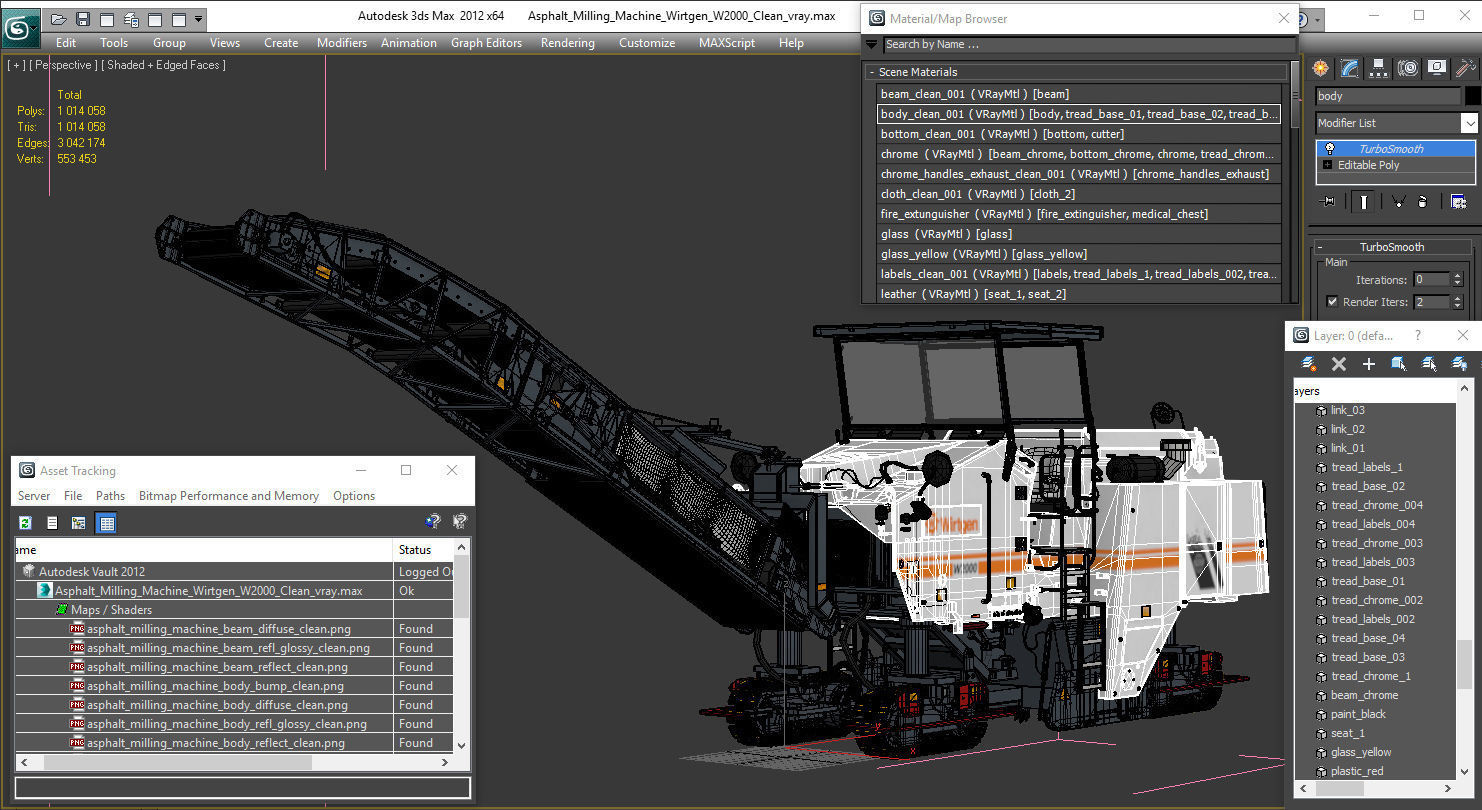Screen dimensions: 1482x810
Task: Toggle the Render Iters checkbox
Action: click(1332, 302)
